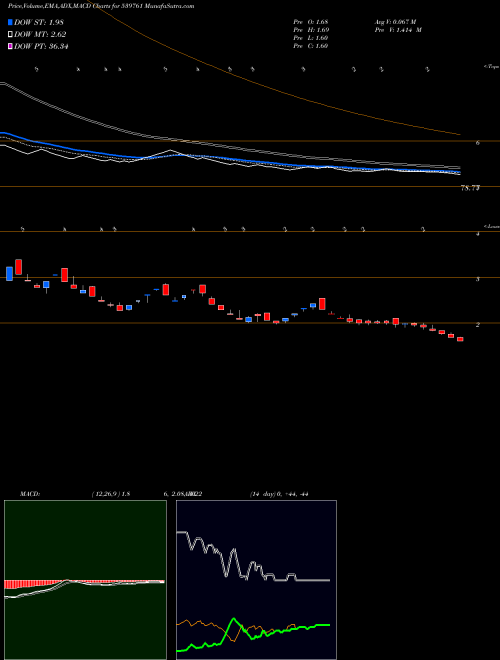
Task: Click the '(12,26,9) 1.8' MACD parameters text
Action: pos(111,494)
